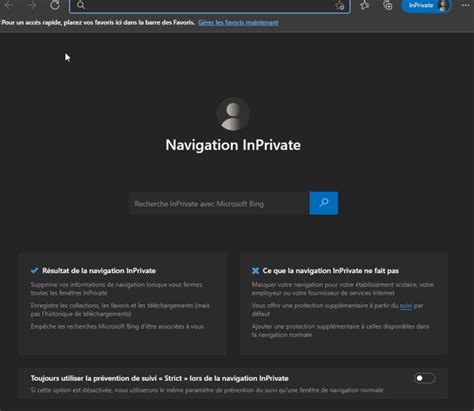Click 'Résultat de la navigation InPrivate' heading
The image size is (474, 411).
pyautogui.click(x=99, y=271)
